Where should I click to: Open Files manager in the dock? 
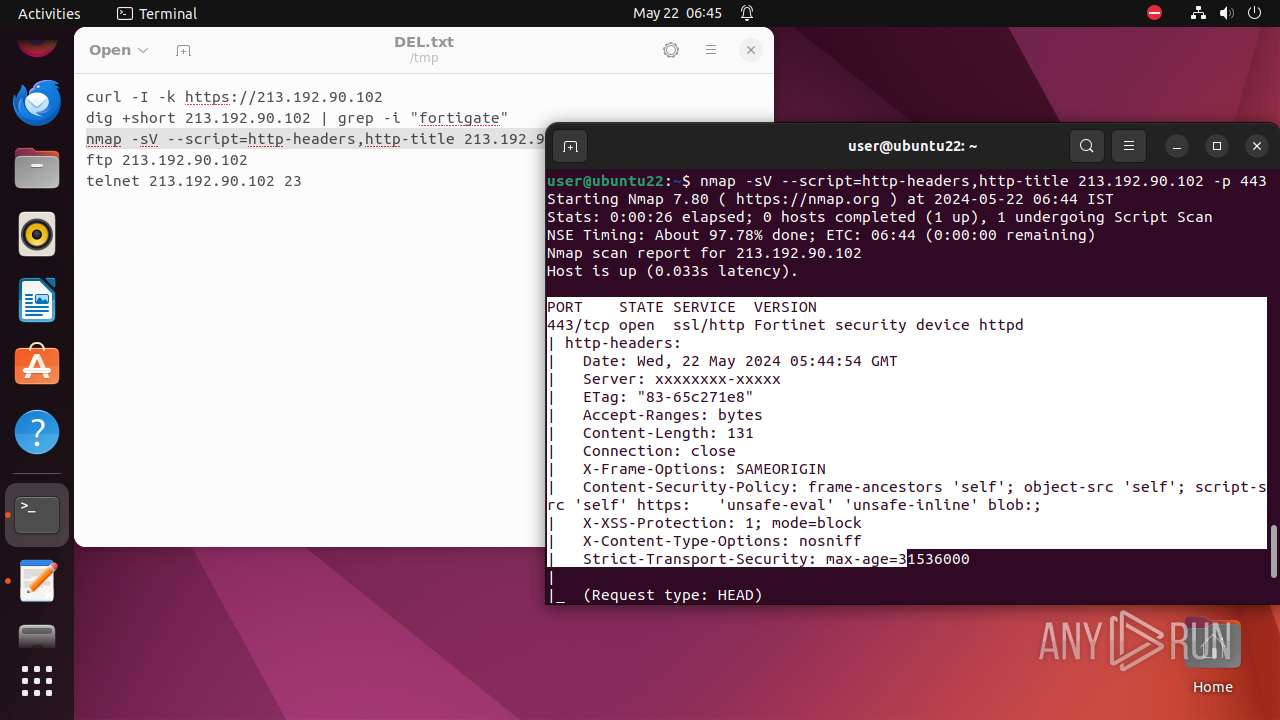(x=37, y=168)
